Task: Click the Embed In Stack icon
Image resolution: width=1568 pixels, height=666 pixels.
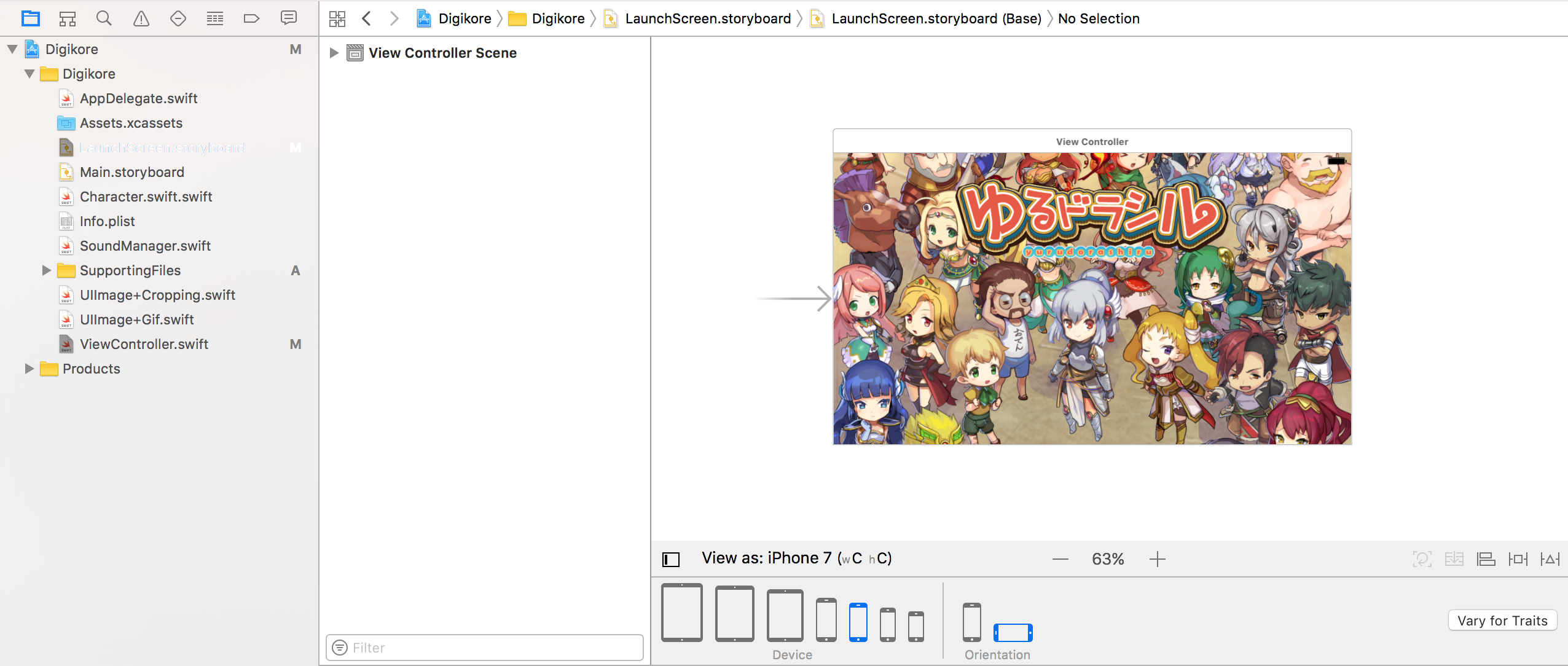Action: click(1454, 559)
